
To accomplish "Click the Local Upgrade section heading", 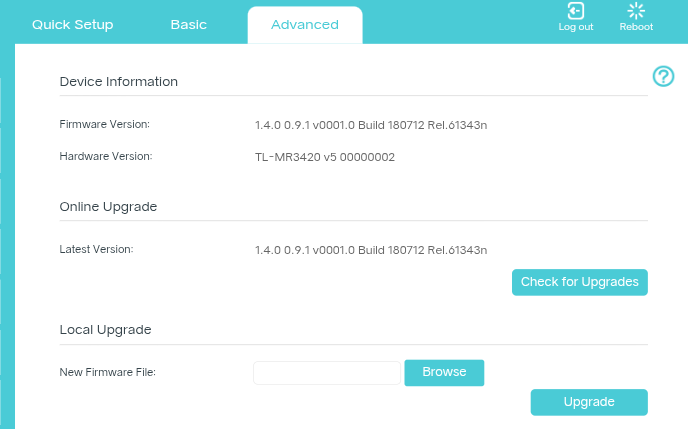I will tap(105, 329).
